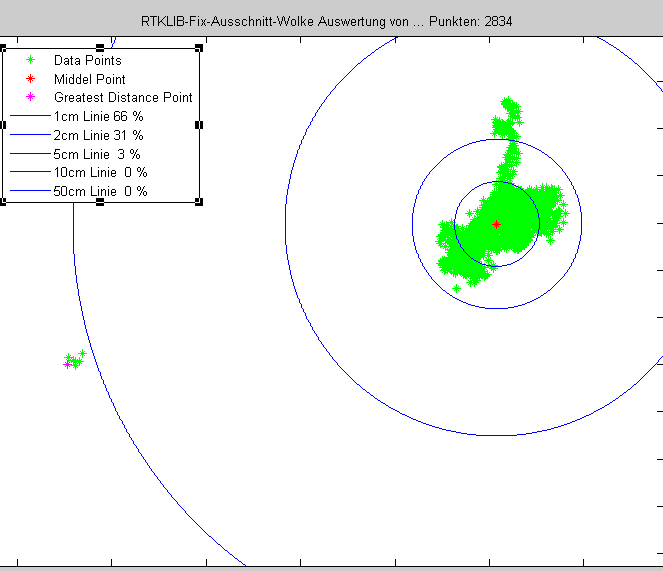Select the 'Middel Point' legend label
This screenshot has width=663, height=571.
(x=89, y=79)
